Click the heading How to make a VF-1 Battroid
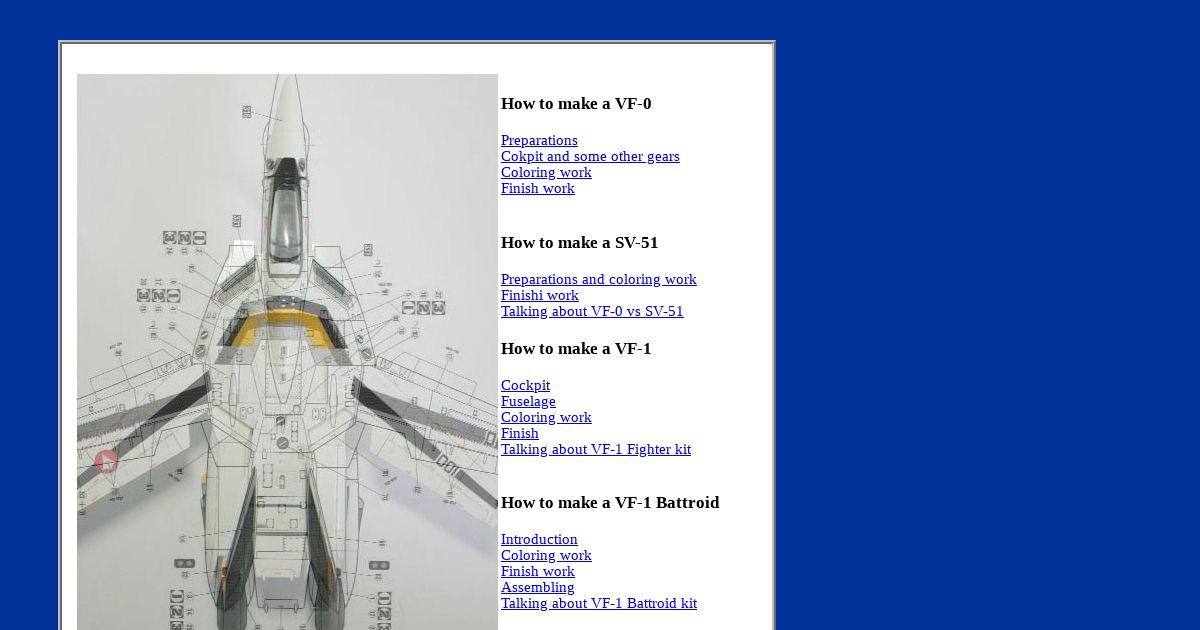Viewport: 1200px width, 630px height. pos(610,503)
